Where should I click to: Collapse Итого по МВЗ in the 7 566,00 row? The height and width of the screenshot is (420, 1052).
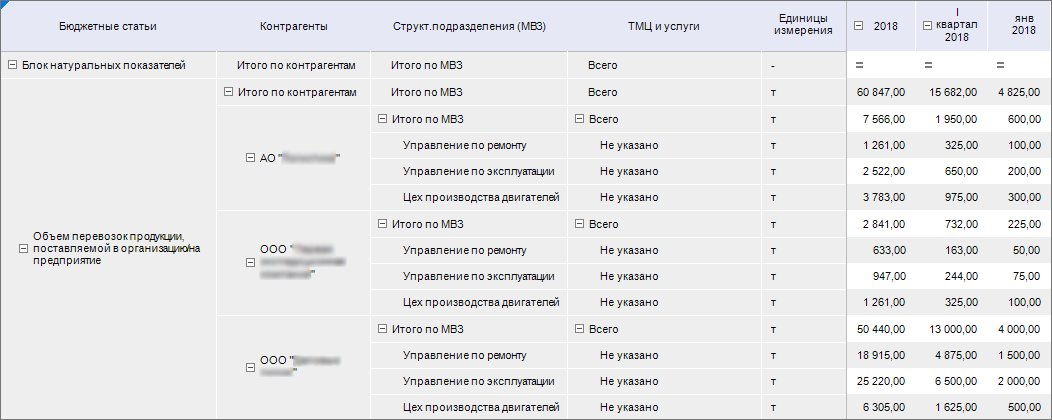click(x=382, y=119)
